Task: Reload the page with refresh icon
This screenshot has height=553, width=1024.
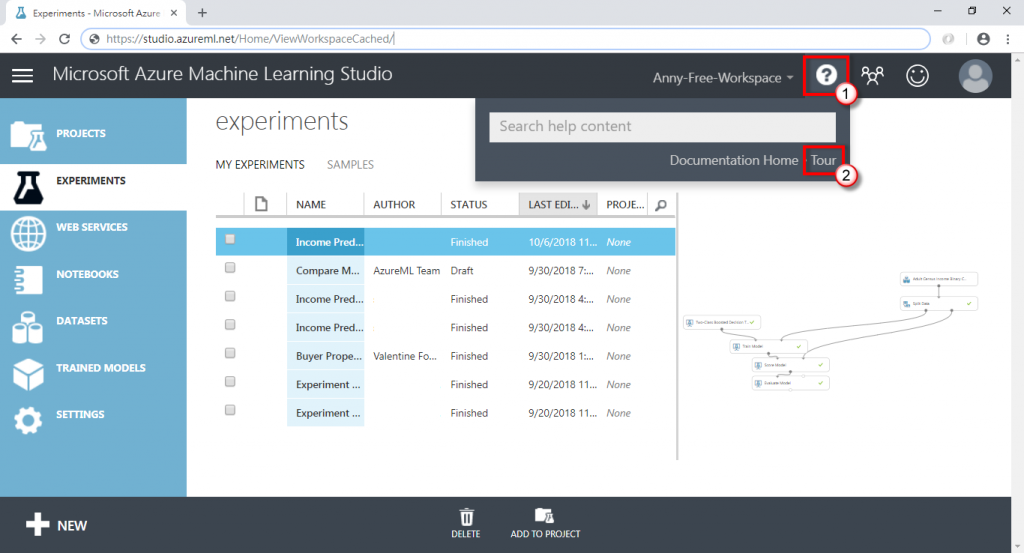Action: click(x=64, y=39)
